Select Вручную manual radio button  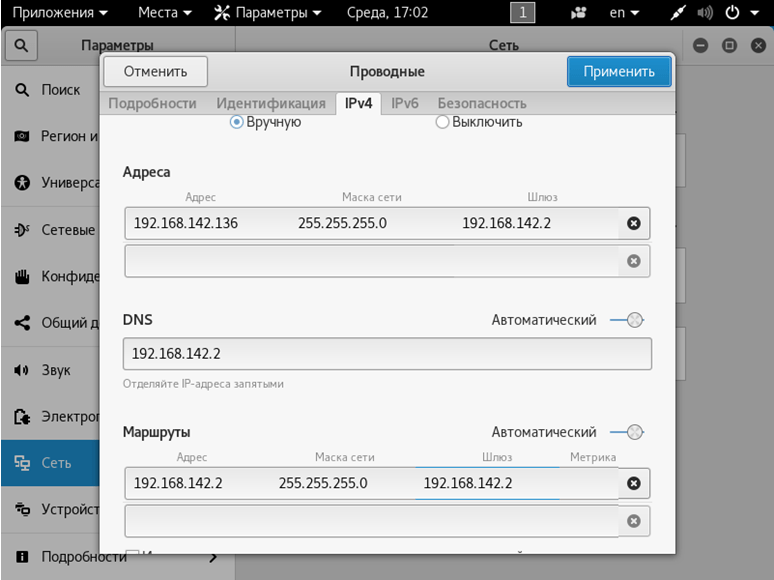click(236, 122)
